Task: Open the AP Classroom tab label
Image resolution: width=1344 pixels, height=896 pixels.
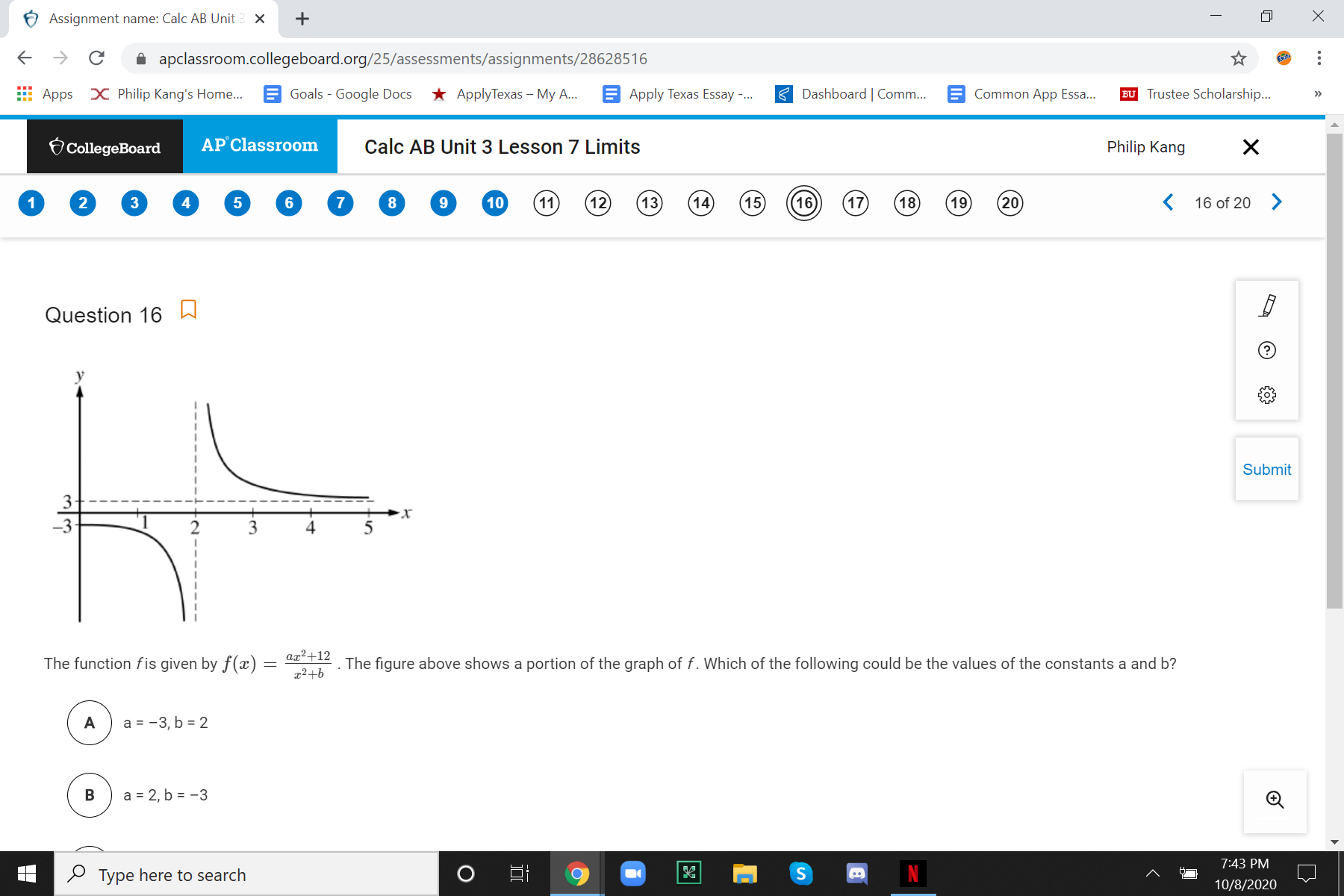Action: pyautogui.click(x=259, y=146)
